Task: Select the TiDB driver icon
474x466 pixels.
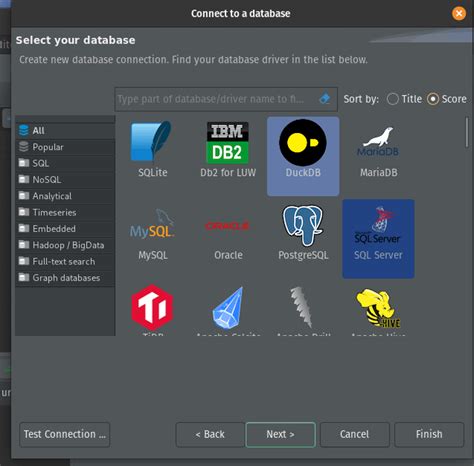Action: tap(152, 307)
